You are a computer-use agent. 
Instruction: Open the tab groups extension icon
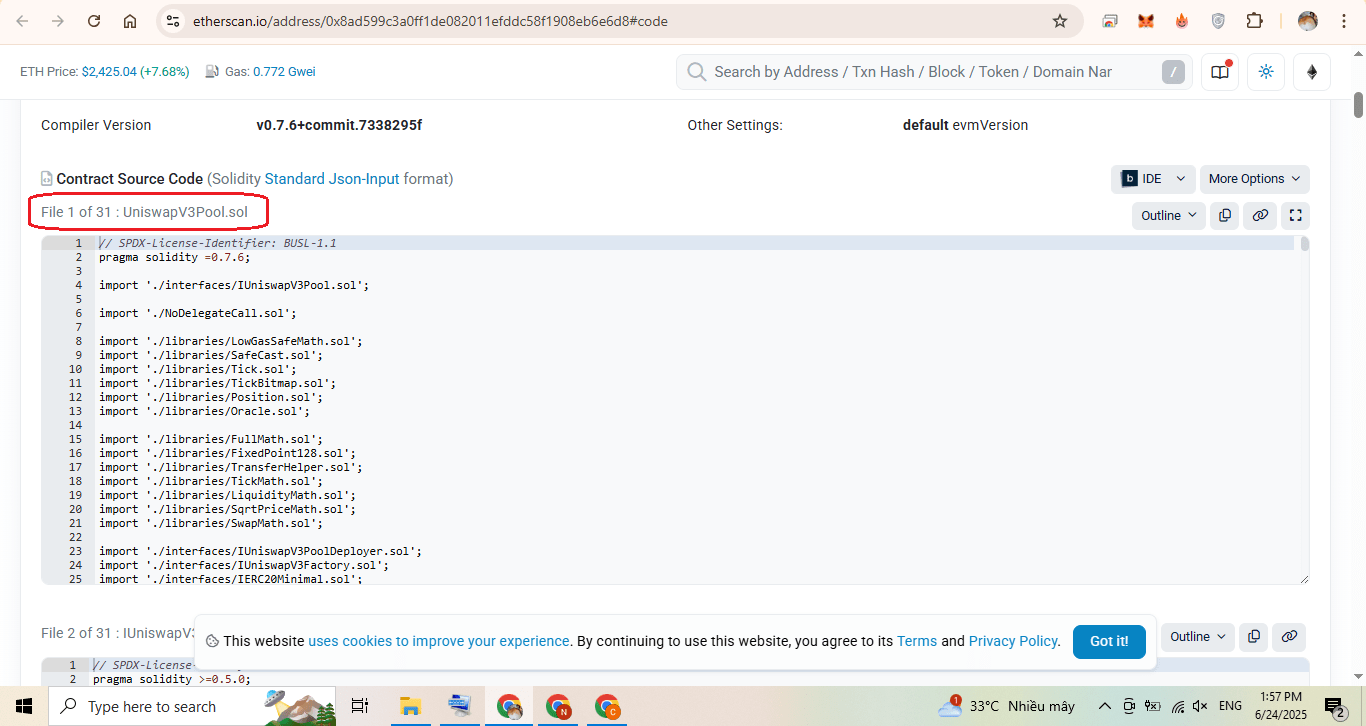pos(1110,21)
